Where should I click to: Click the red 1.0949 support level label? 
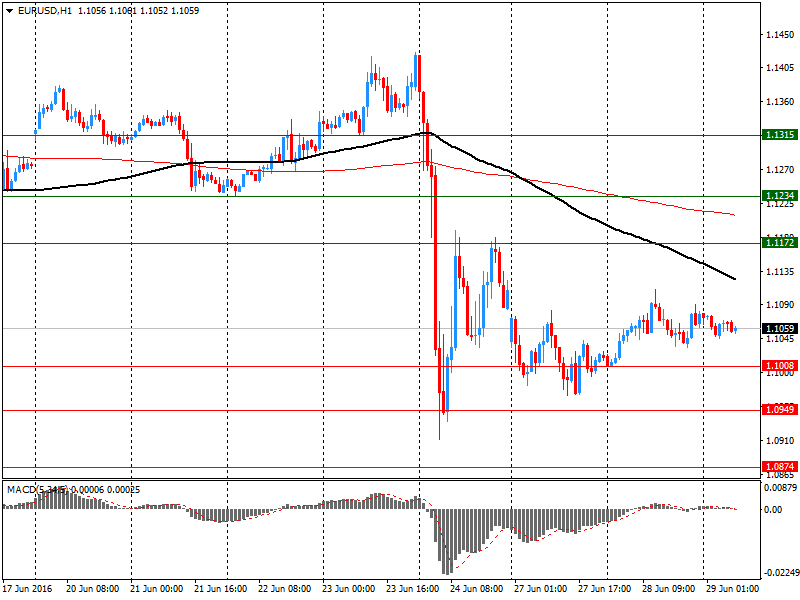(x=780, y=409)
